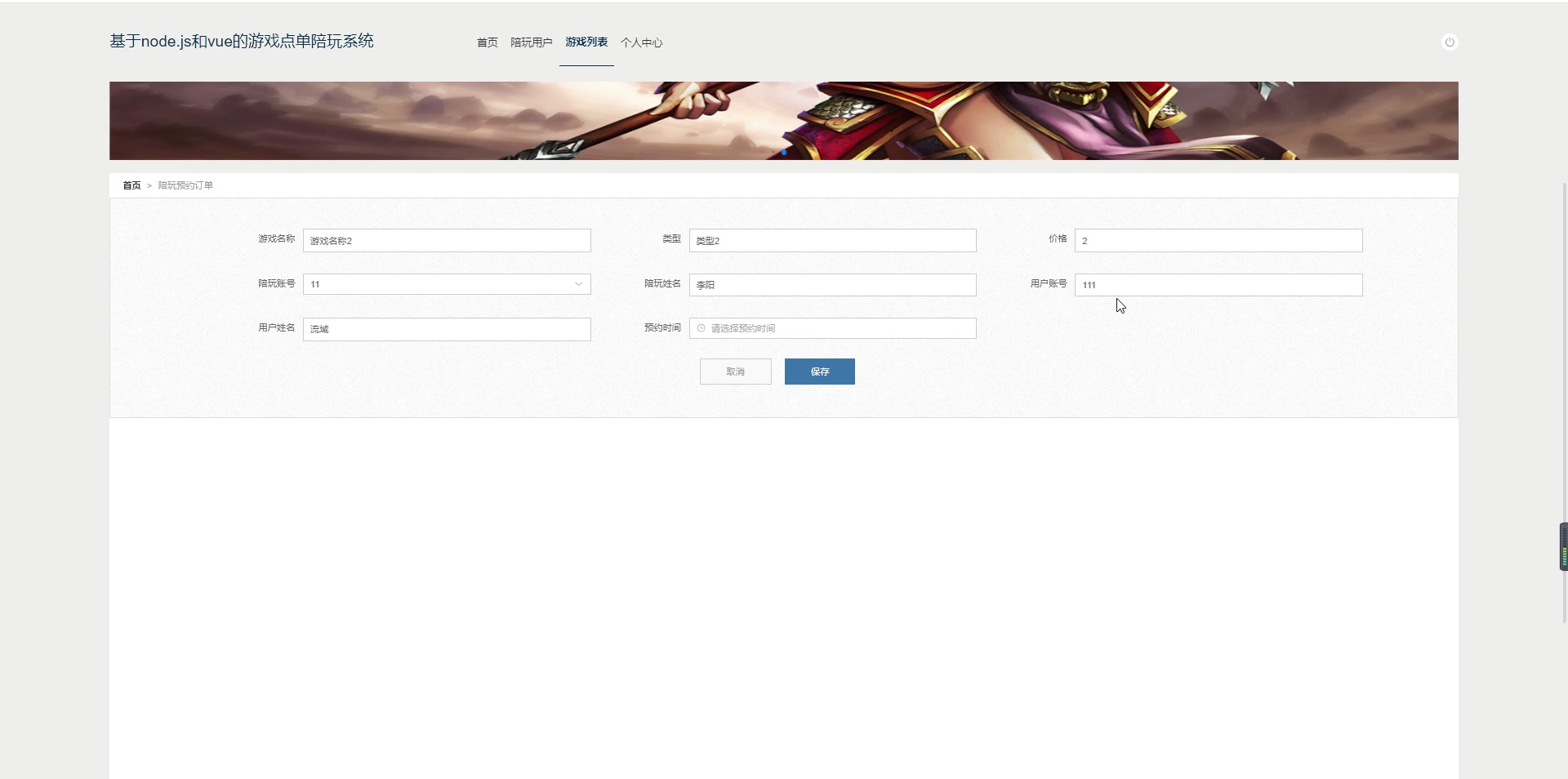The height and width of the screenshot is (779, 1568).
Task: Select the 游戏列表 nav tab
Action: pyautogui.click(x=586, y=42)
